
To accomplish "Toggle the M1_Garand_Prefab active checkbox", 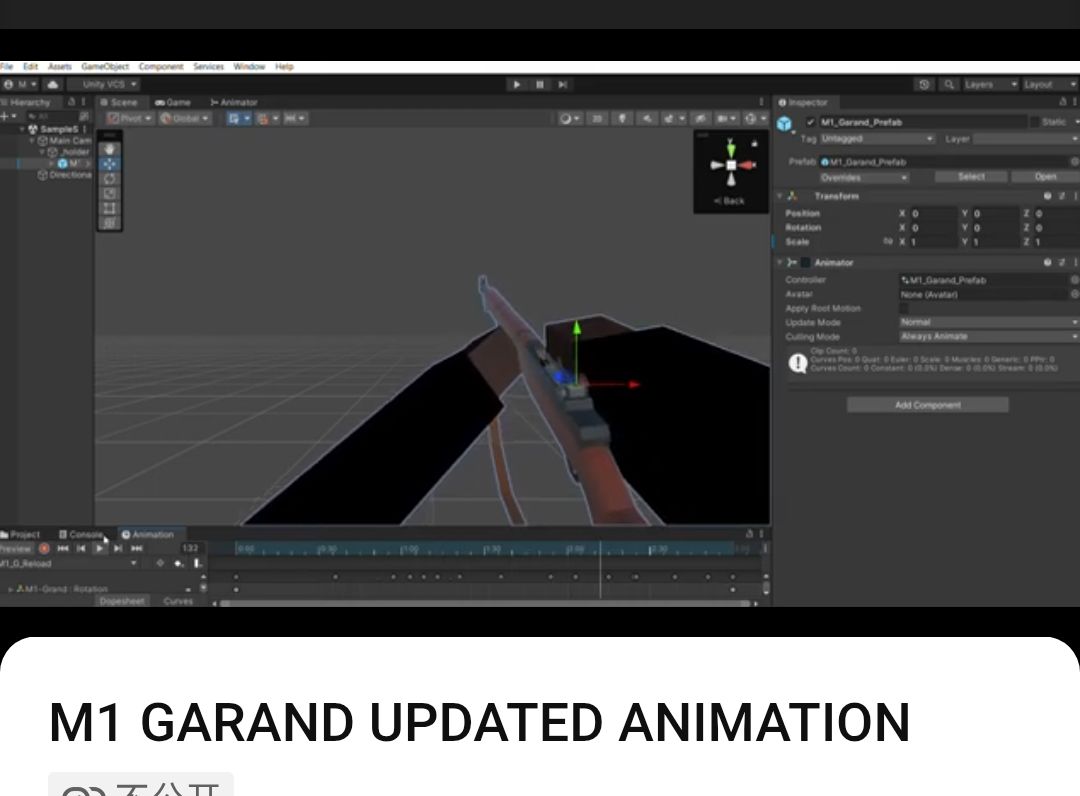I will (811, 122).
